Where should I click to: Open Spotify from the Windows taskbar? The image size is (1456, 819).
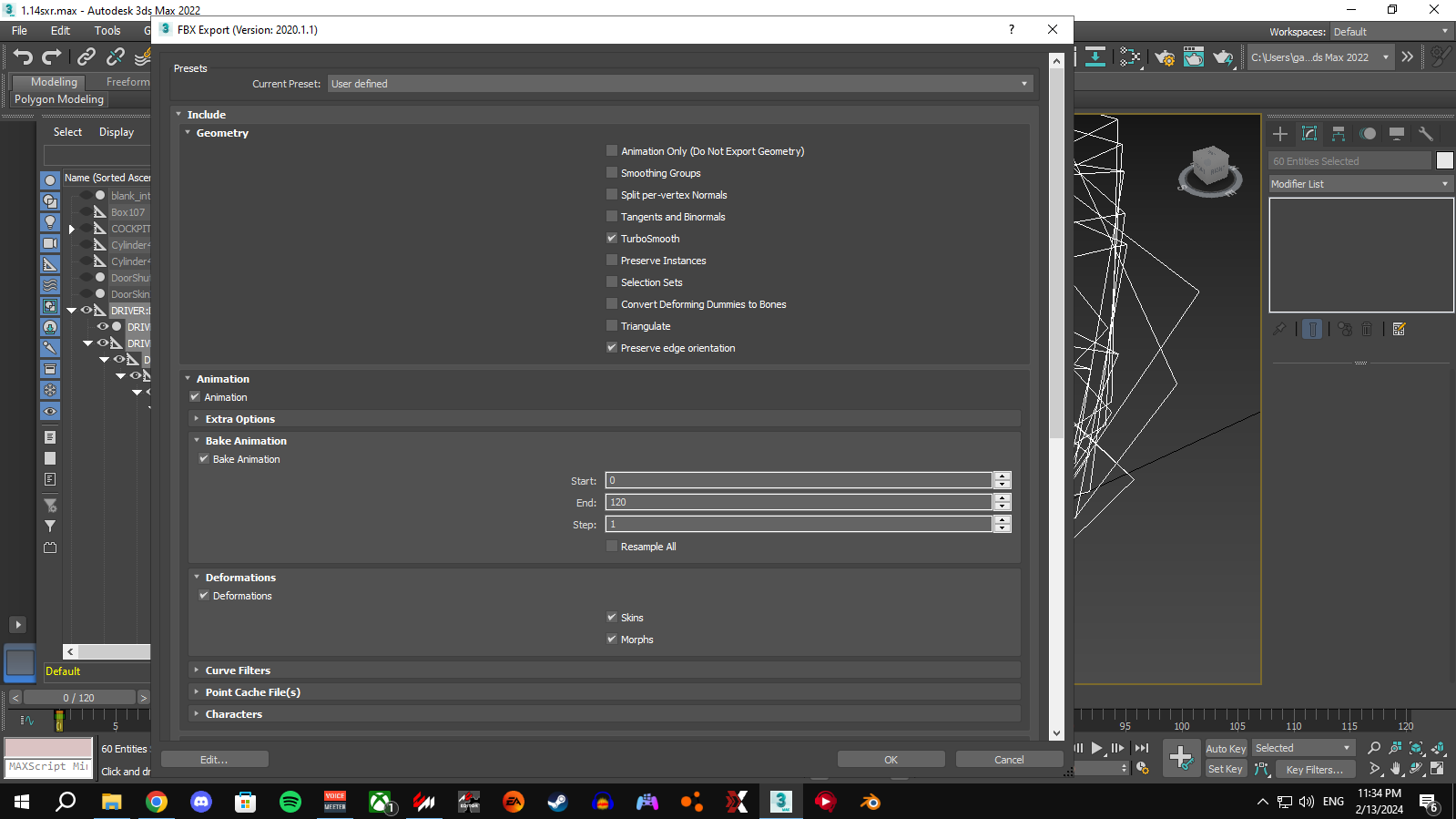point(290,802)
